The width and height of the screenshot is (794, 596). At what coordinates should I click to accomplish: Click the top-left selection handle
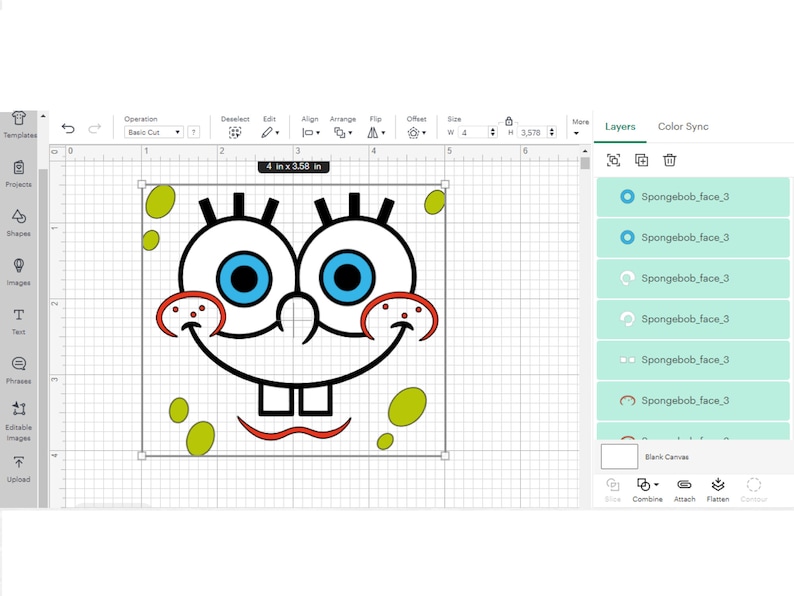(142, 184)
